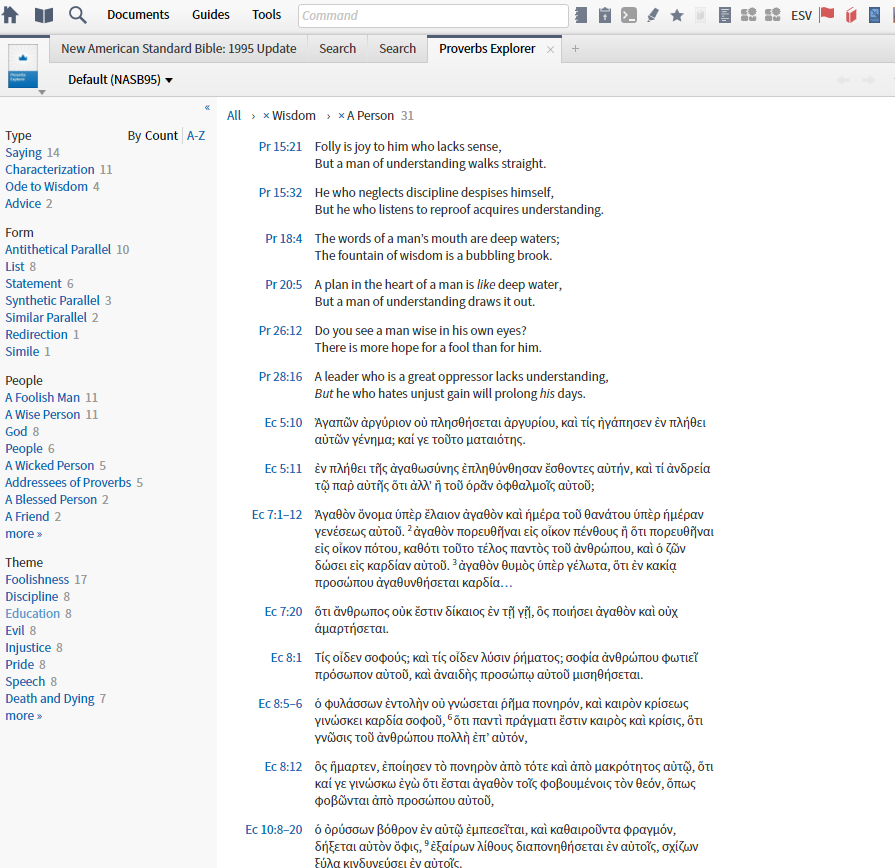
Task: Go back with the left arrow
Action: click(843, 80)
